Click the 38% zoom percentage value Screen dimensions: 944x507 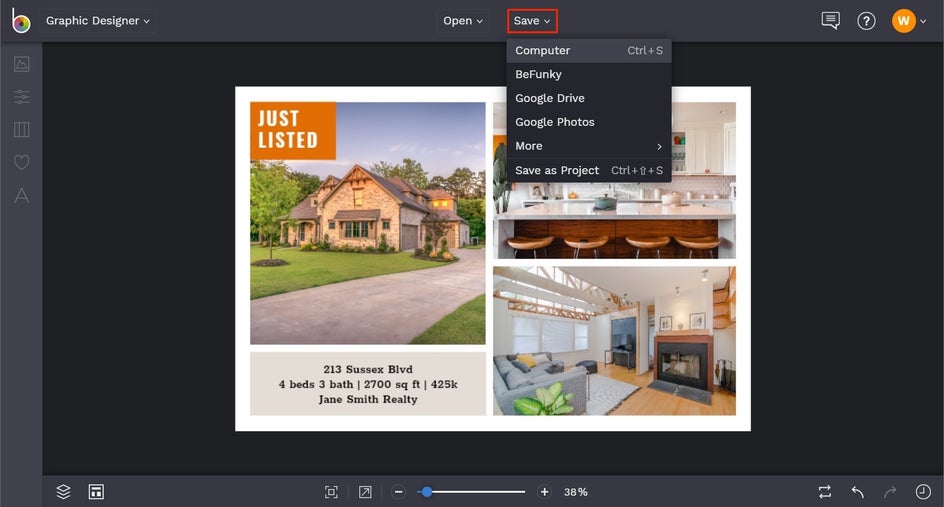click(576, 492)
